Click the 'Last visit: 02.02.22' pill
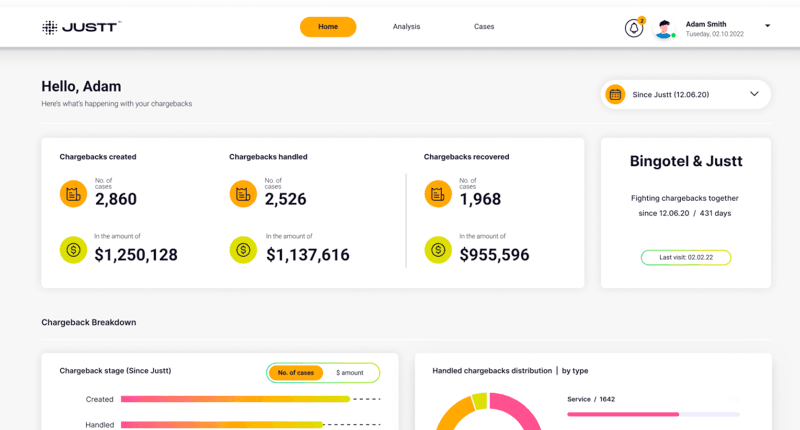The height and width of the screenshot is (430, 800). pos(686,257)
